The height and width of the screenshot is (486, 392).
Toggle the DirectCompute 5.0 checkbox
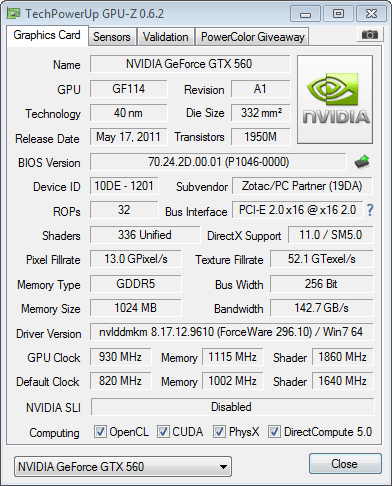point(274,432)
